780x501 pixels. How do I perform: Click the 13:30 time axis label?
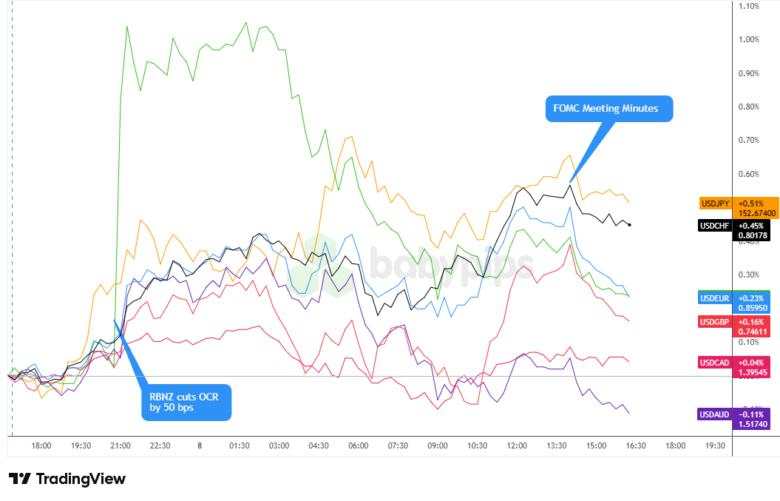click(556, 446)
